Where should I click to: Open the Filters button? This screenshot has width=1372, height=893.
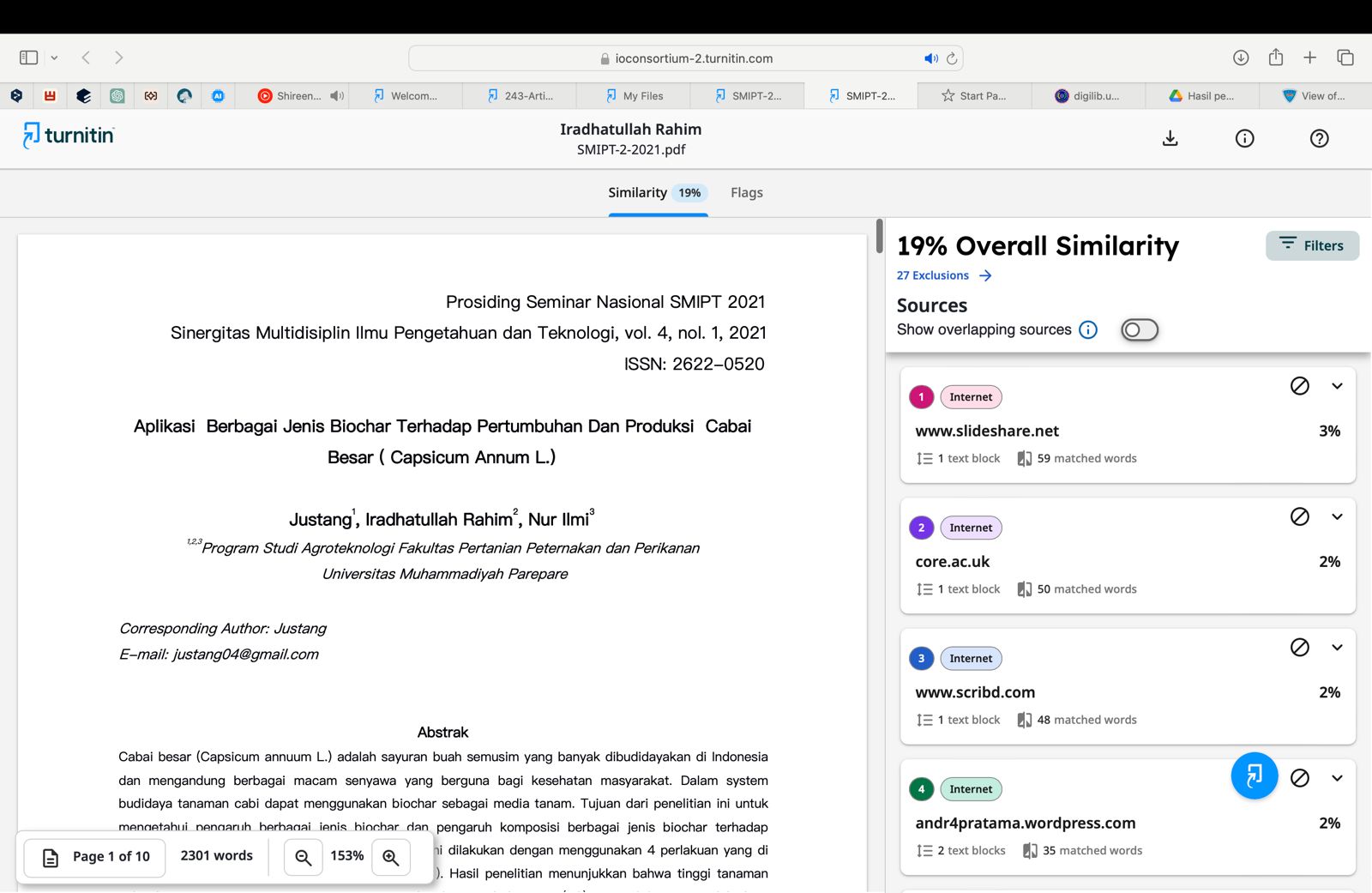click(x=1312, y=245)
